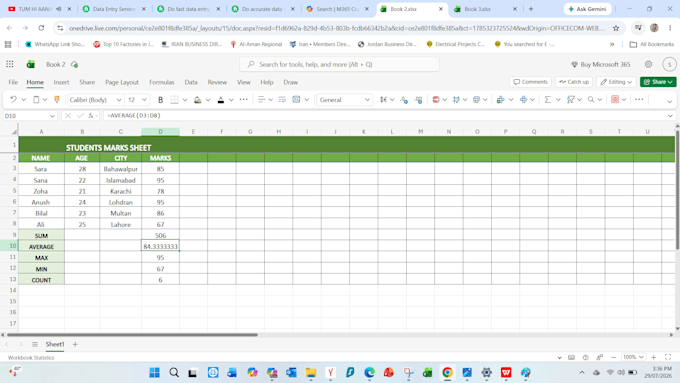Open the Name Box D10 dropdown
Viewport: 680px width, 383px height.
[52, 116]
